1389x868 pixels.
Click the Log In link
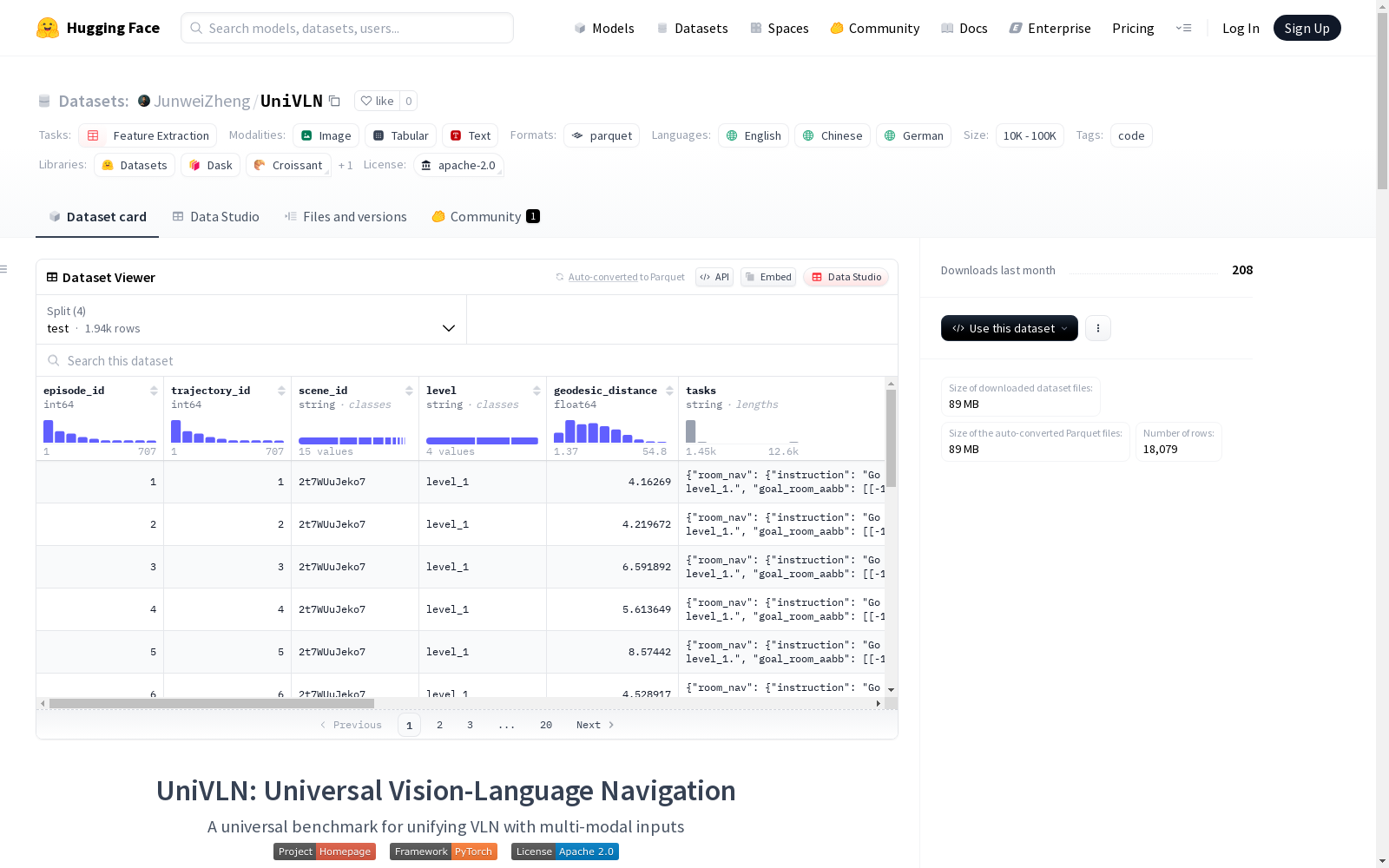[1241, 28]
